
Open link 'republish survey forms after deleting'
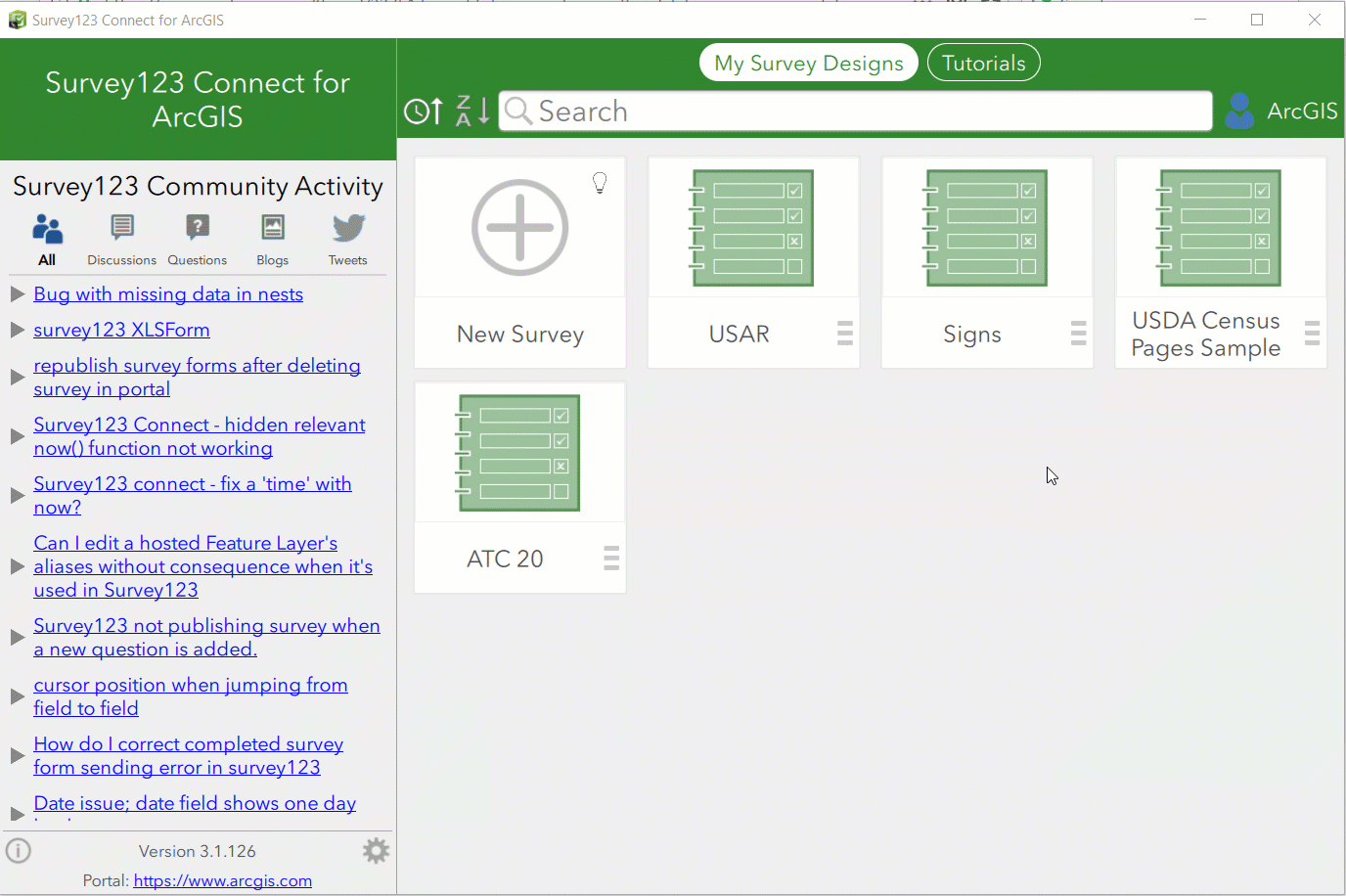coord(197,377)
